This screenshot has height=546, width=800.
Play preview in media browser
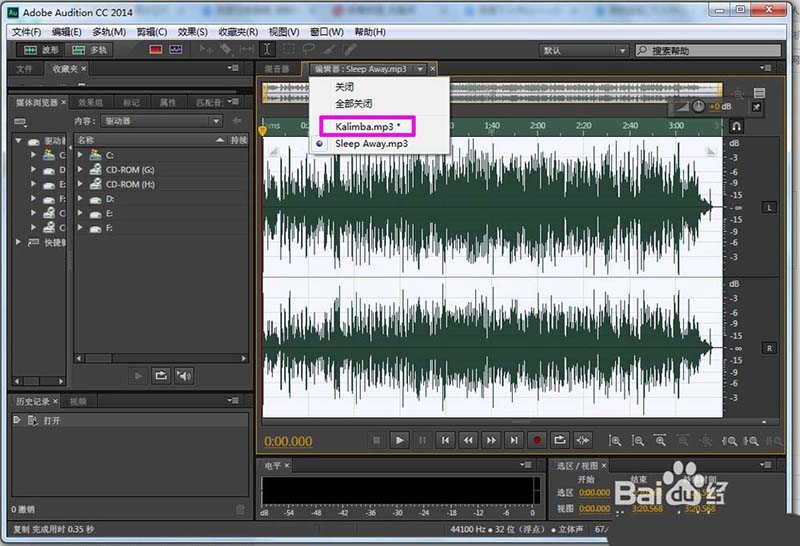[138, 376]
